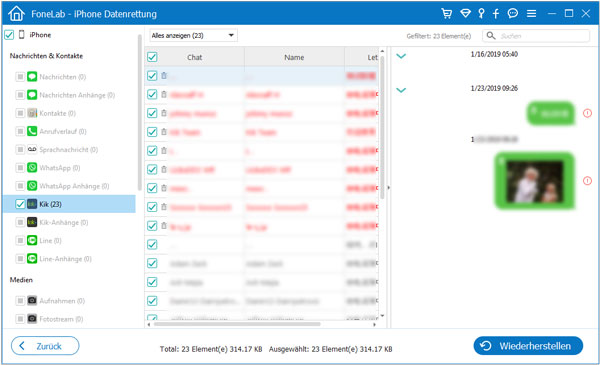Screen dimensions: 600x365
Task: Click the trash icon in first chat row
Action: tap(164, 75)
